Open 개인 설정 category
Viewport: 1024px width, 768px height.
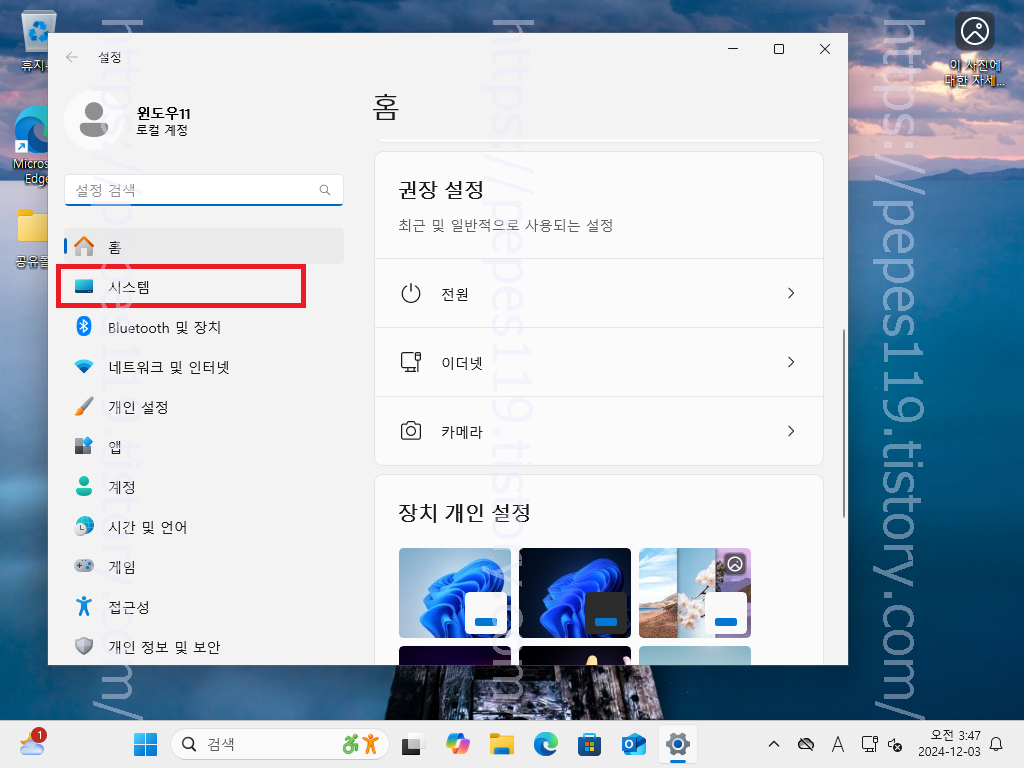click(204, 407)
